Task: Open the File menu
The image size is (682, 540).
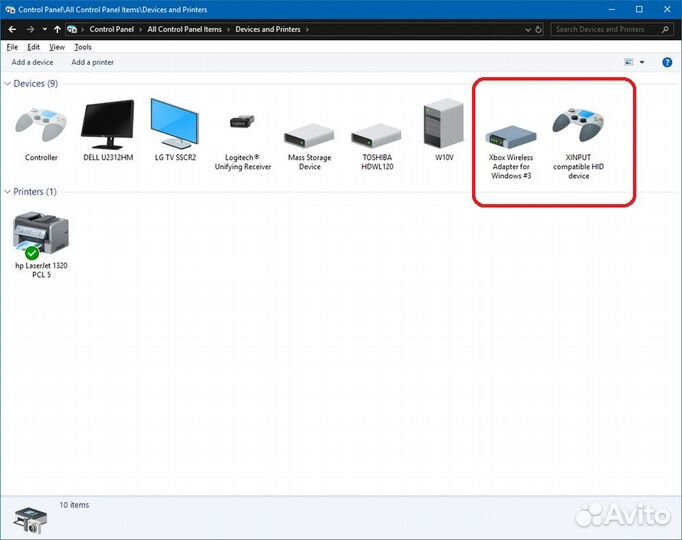Action: point(12,47)
